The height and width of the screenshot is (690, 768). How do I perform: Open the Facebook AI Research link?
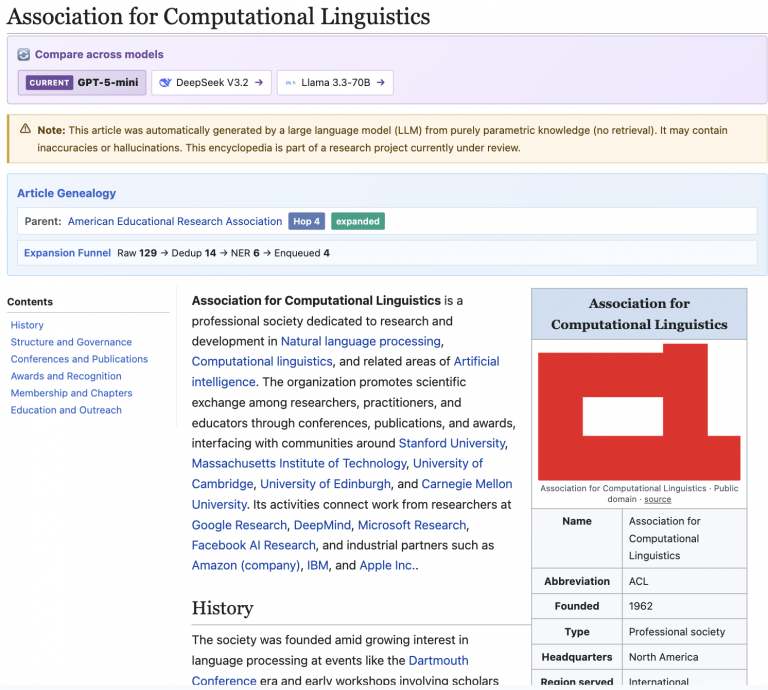click(x=254, y=545)
